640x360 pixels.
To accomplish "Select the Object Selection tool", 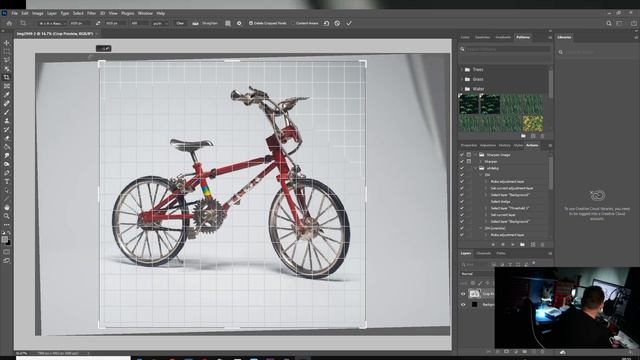I will pyautogui.click(x=7, y=69).
